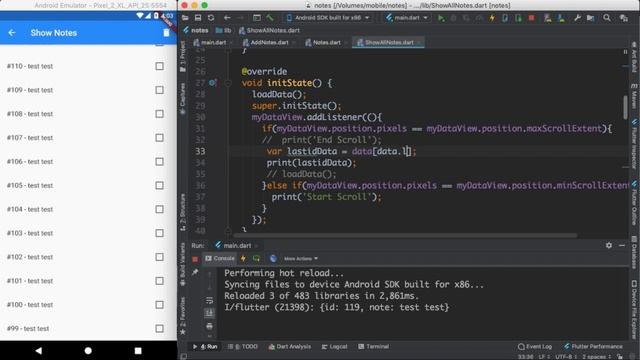Check the box for note #108
Screen dimensions: 640x360
pyautogui.click(x=160, y=114)
